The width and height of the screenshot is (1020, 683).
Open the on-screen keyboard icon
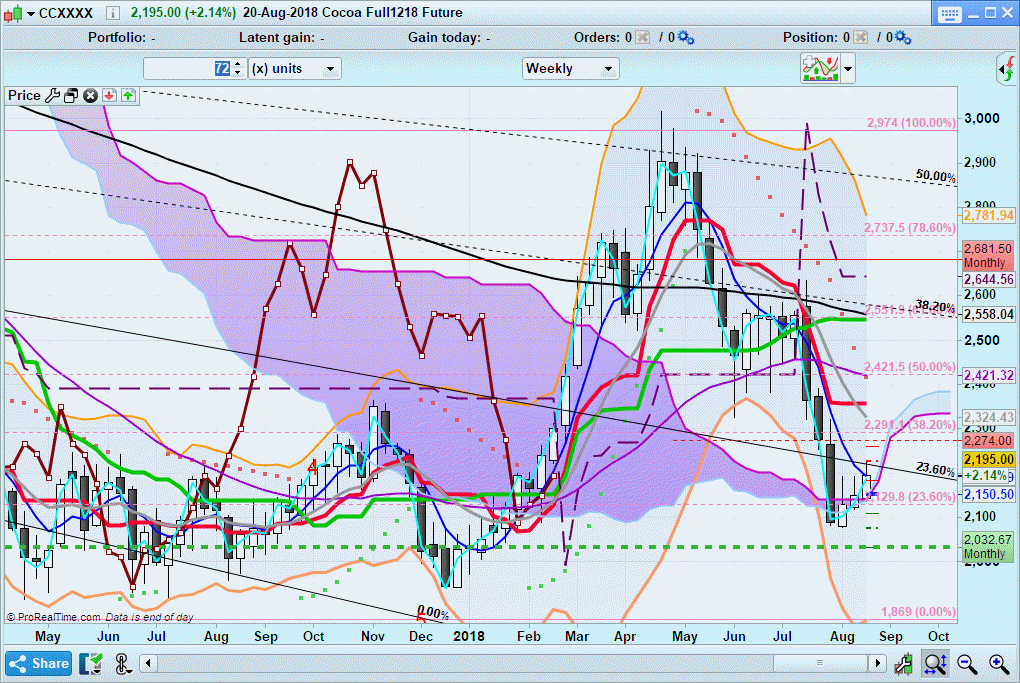coord(950,14)
